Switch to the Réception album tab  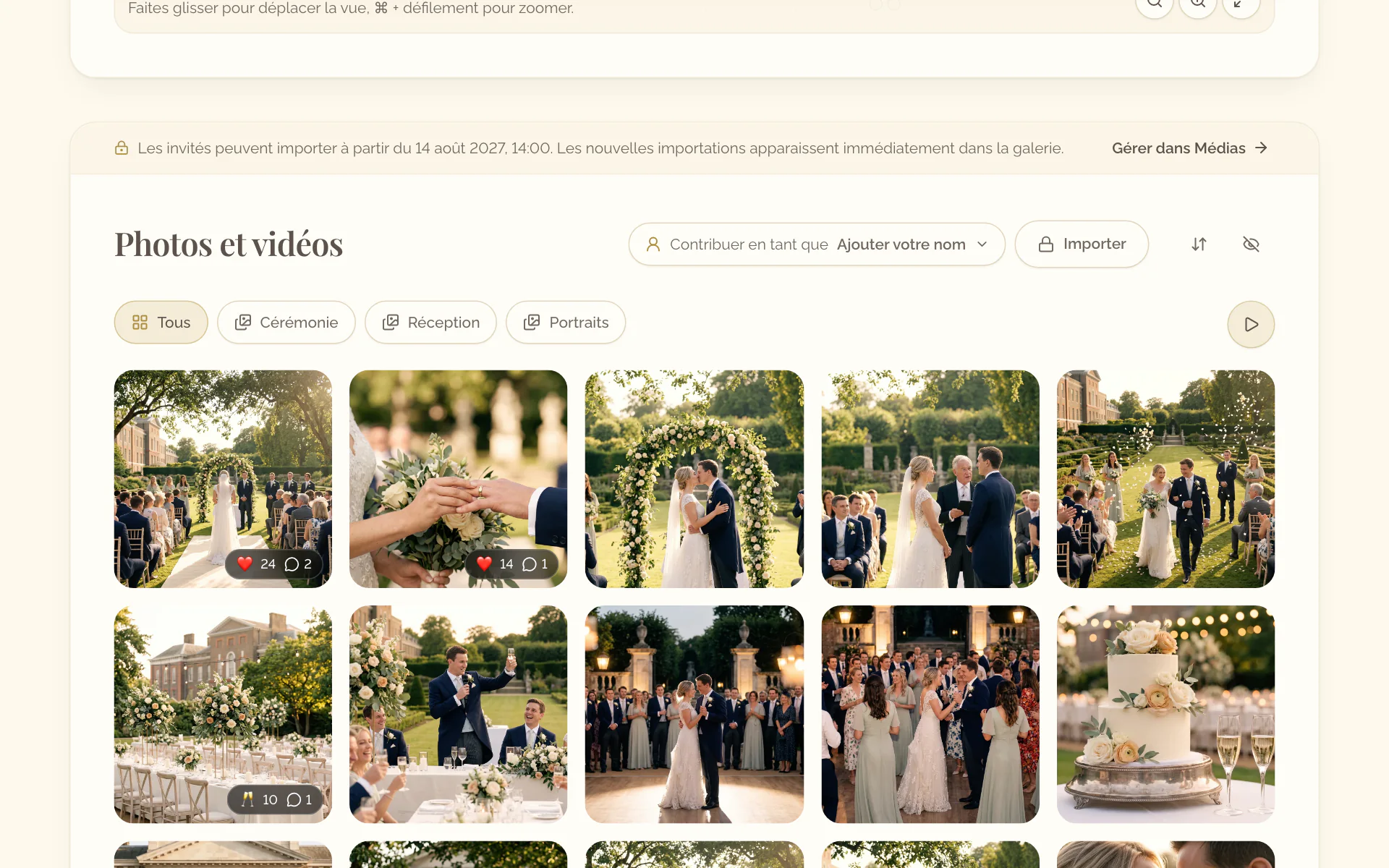click(430, 322)
